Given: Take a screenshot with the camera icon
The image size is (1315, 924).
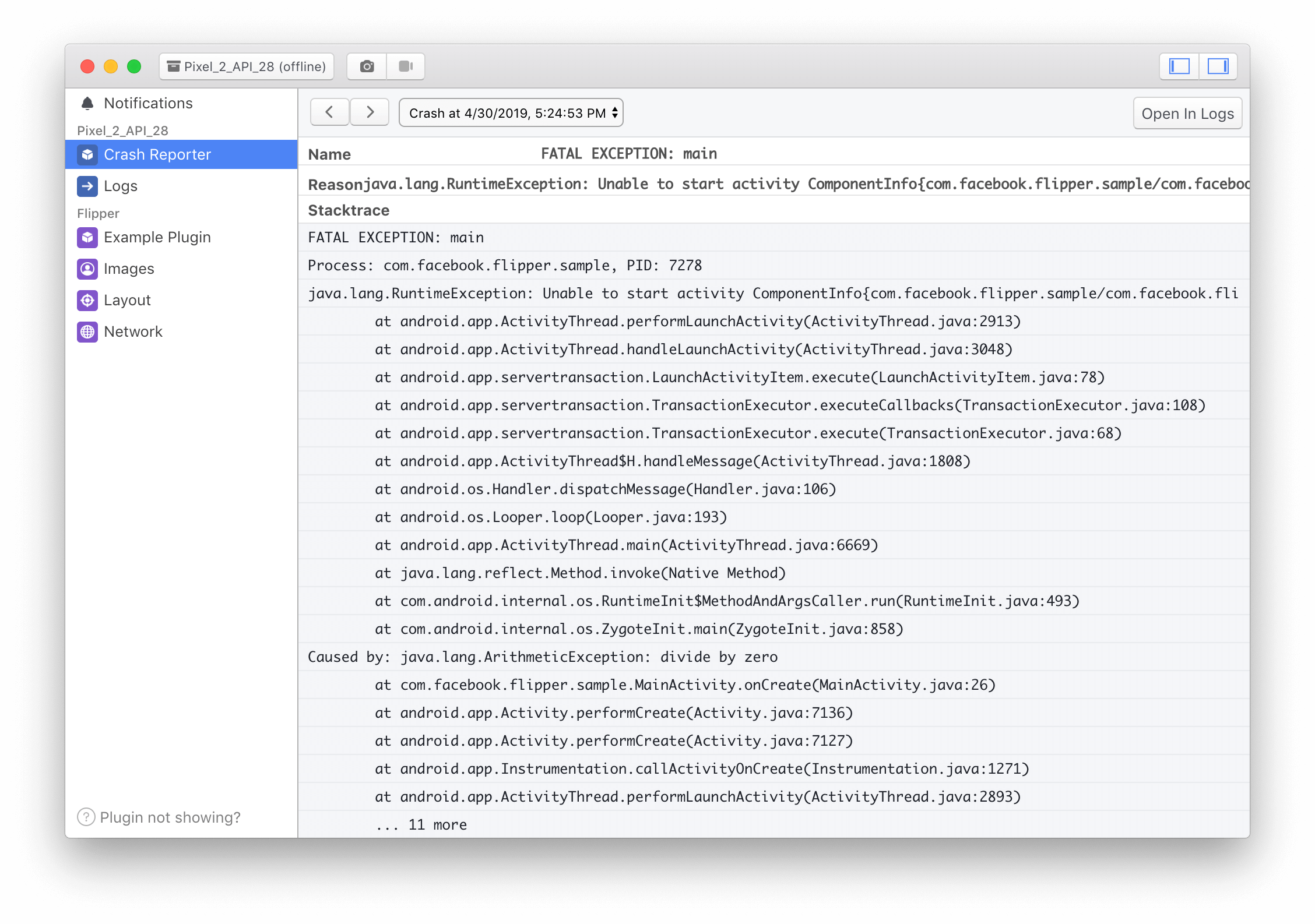Looking at the screenshot, I should click(x=367, y=66).
